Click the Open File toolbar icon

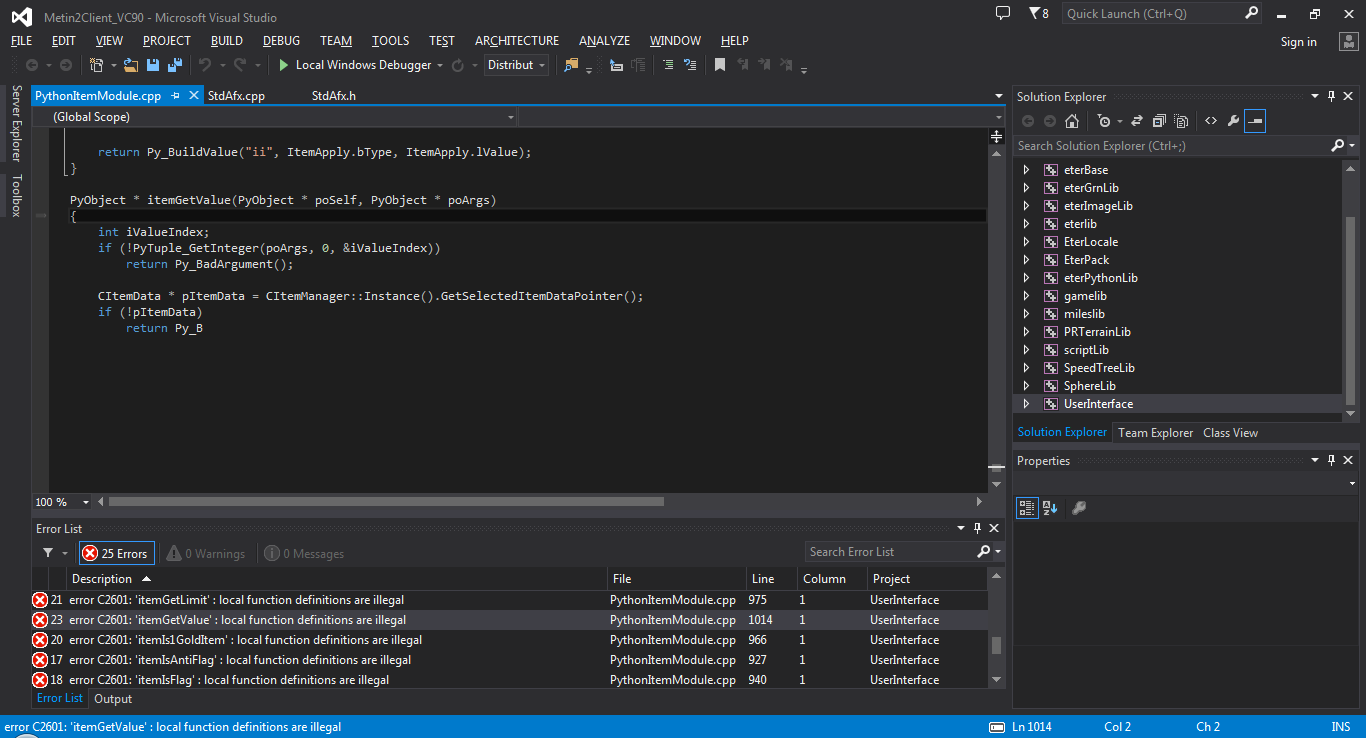click(131, 65)
